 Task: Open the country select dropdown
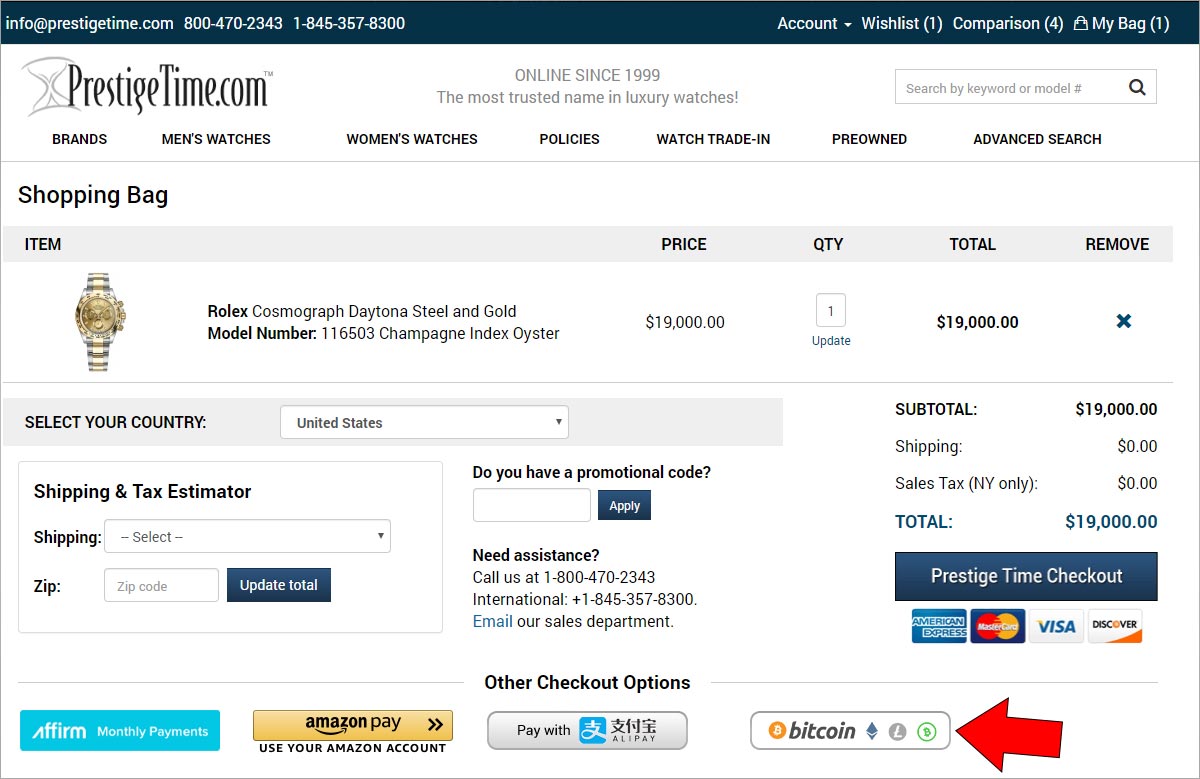(x=424, y=422)
